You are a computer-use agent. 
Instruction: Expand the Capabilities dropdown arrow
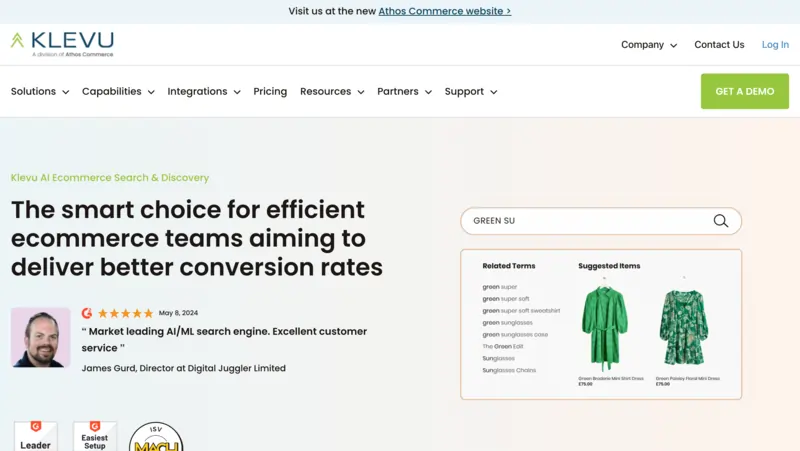151,92
